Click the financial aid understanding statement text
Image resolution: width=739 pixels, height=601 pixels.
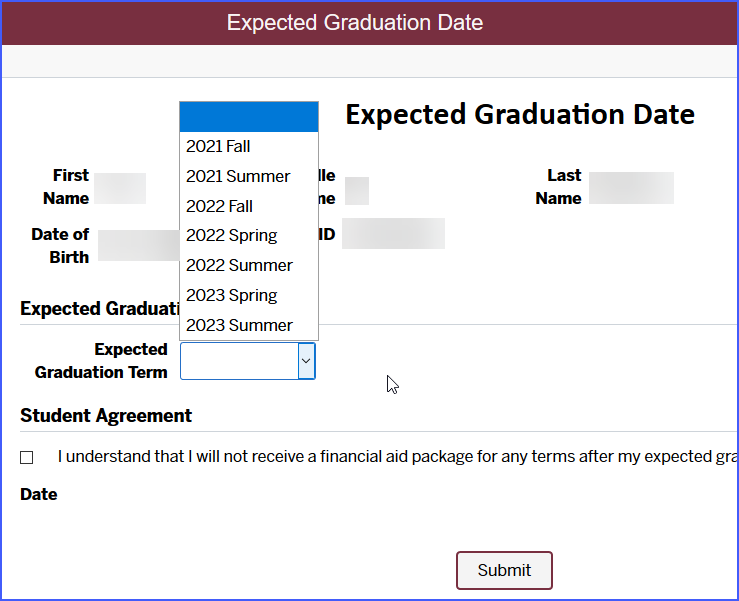click(398, 457)
